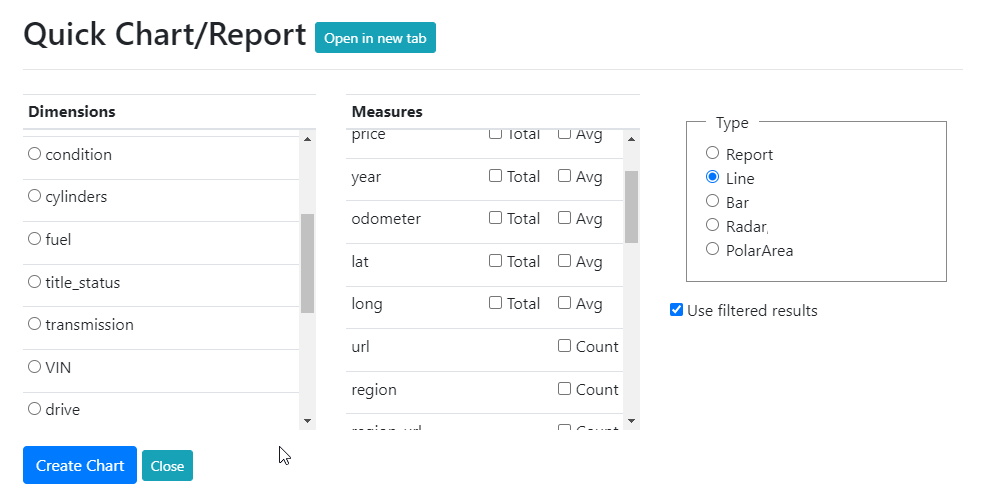The image size is (988, 498).
Task: Select transmission dimension
Action: (x=35, y=324)
